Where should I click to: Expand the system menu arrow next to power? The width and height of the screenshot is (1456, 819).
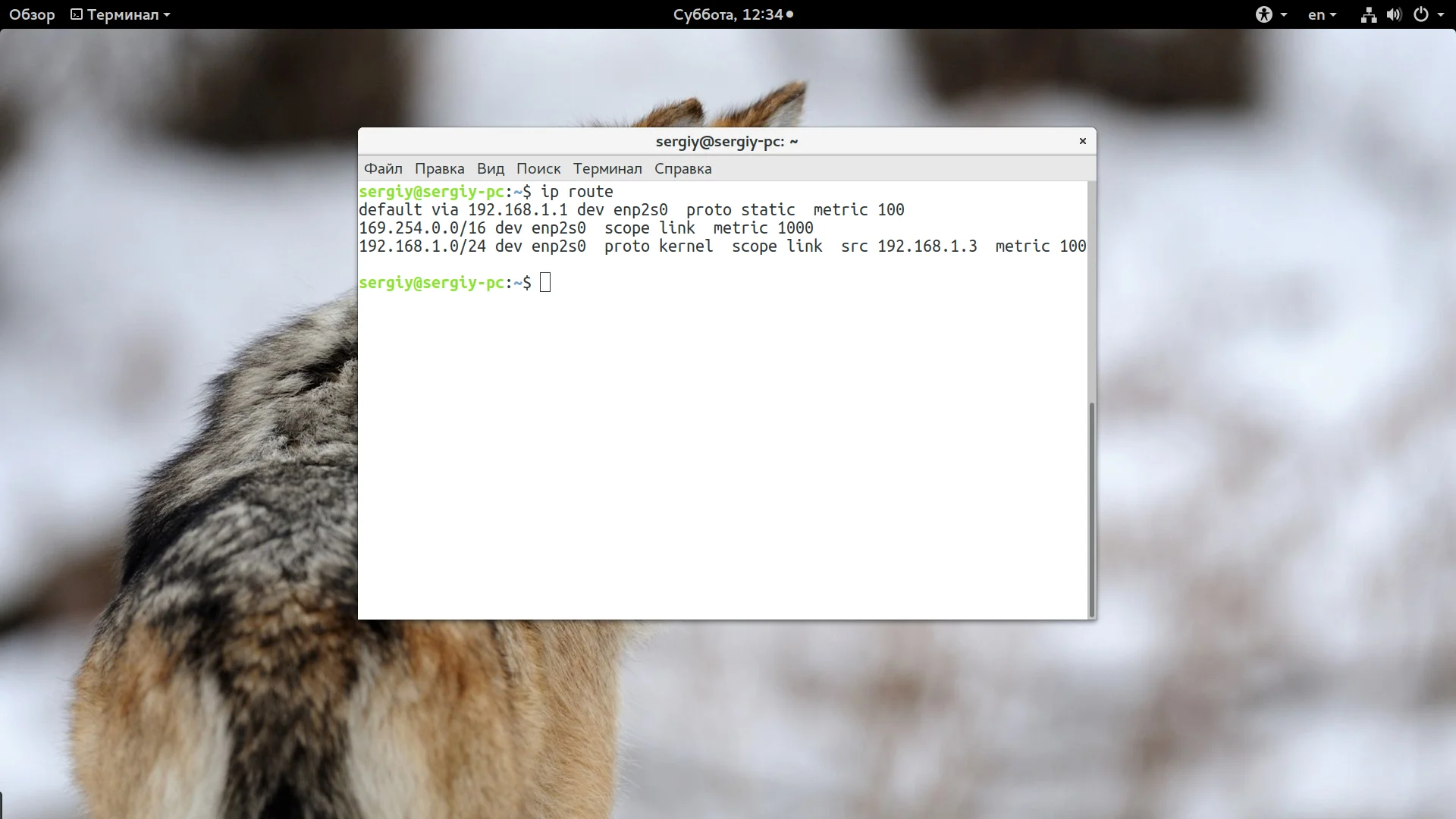point(1440,14)
